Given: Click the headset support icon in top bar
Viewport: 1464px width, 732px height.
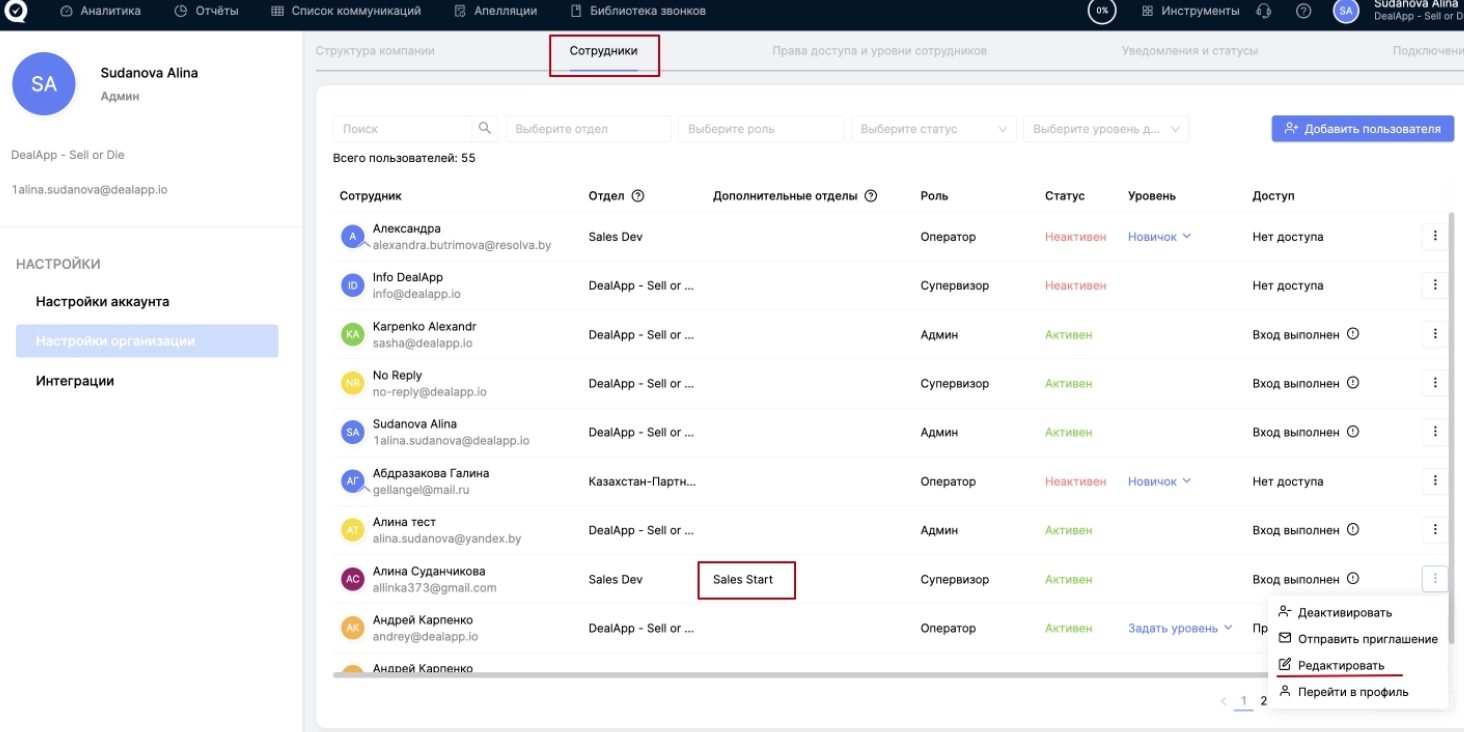Looking at the screenshot, I should (1264, 11).
